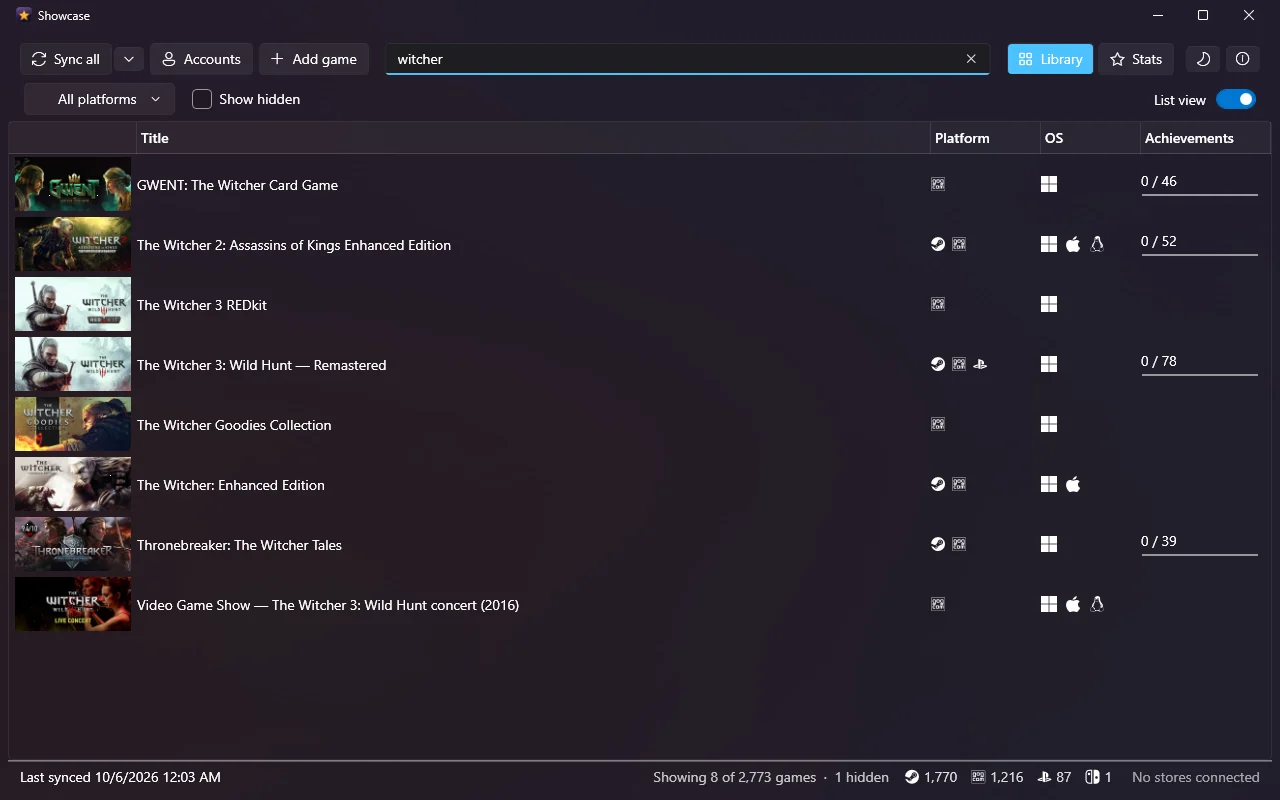Click Steam count icon in status bar
Viewport: 1280px width, 800px height.
pos(912,777)
